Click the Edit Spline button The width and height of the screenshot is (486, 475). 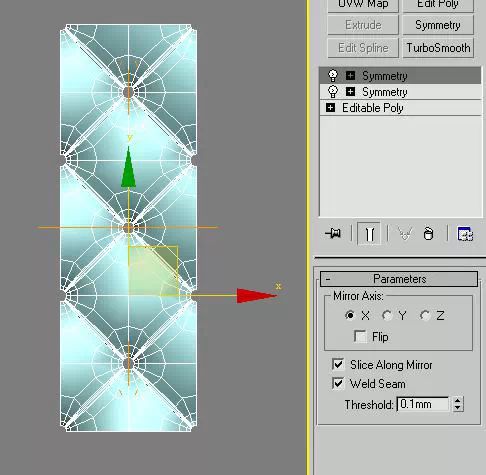(363, 48)
